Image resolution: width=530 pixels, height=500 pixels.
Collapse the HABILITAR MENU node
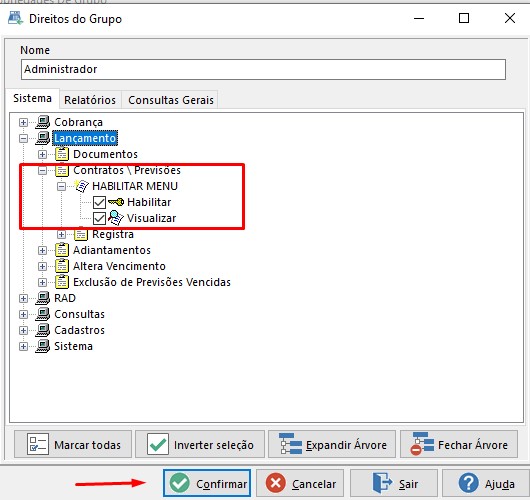pyautogui.click(x=61, y=186)
